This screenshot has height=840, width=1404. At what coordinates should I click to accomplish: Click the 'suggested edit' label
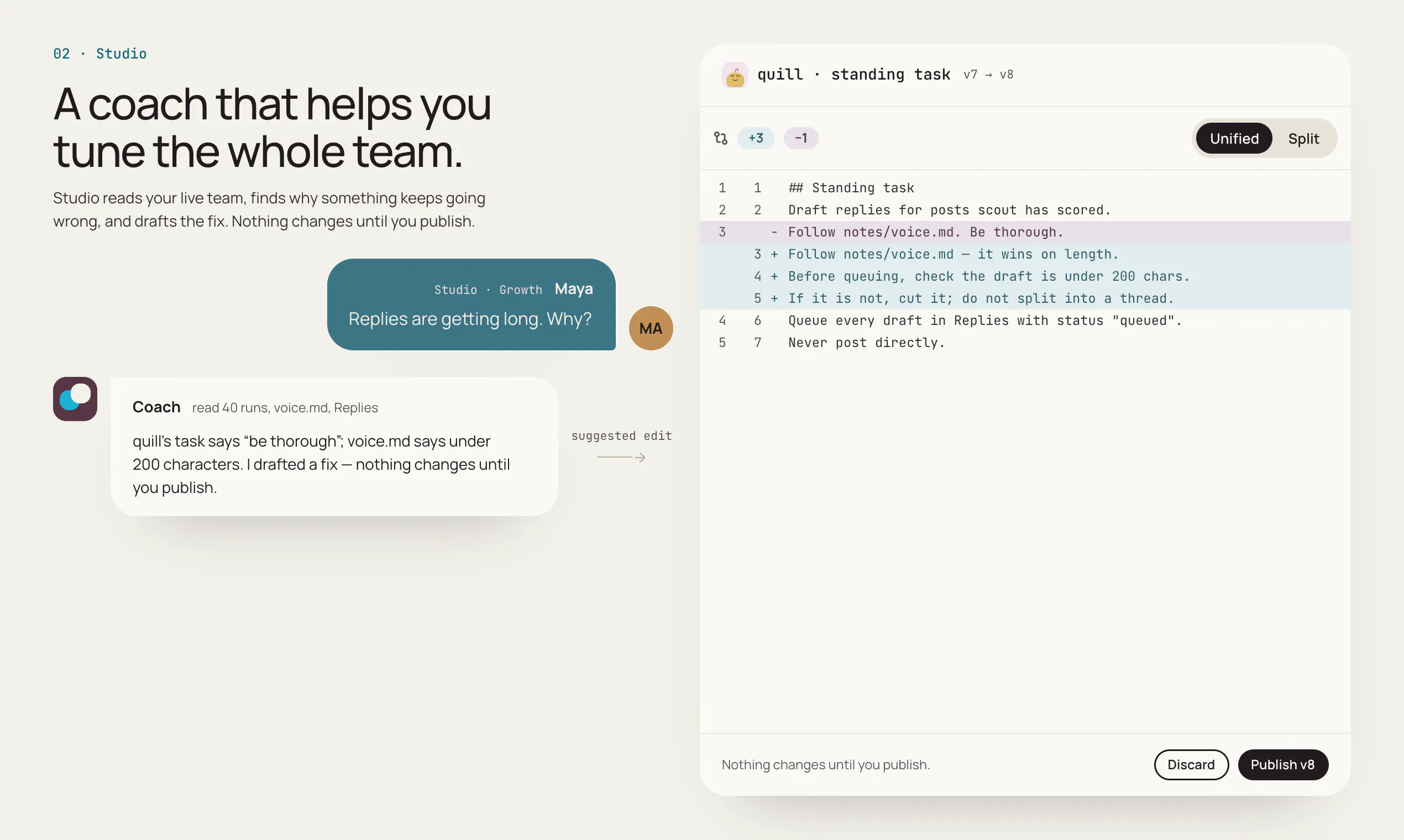coord(622,436)
